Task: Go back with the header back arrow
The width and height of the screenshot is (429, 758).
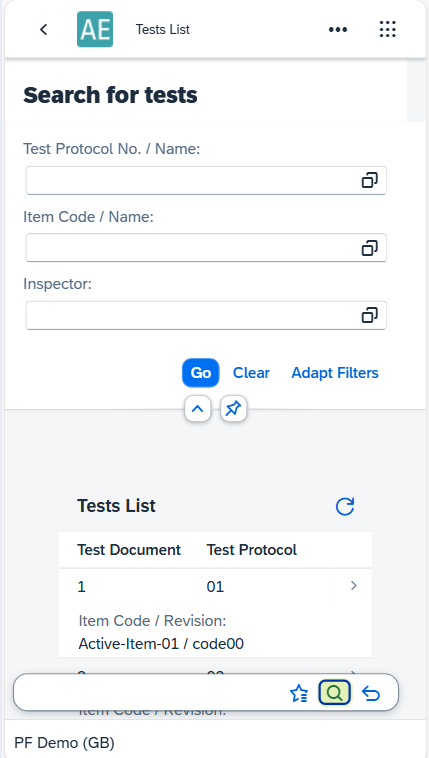Action: (x=44, y=29)
